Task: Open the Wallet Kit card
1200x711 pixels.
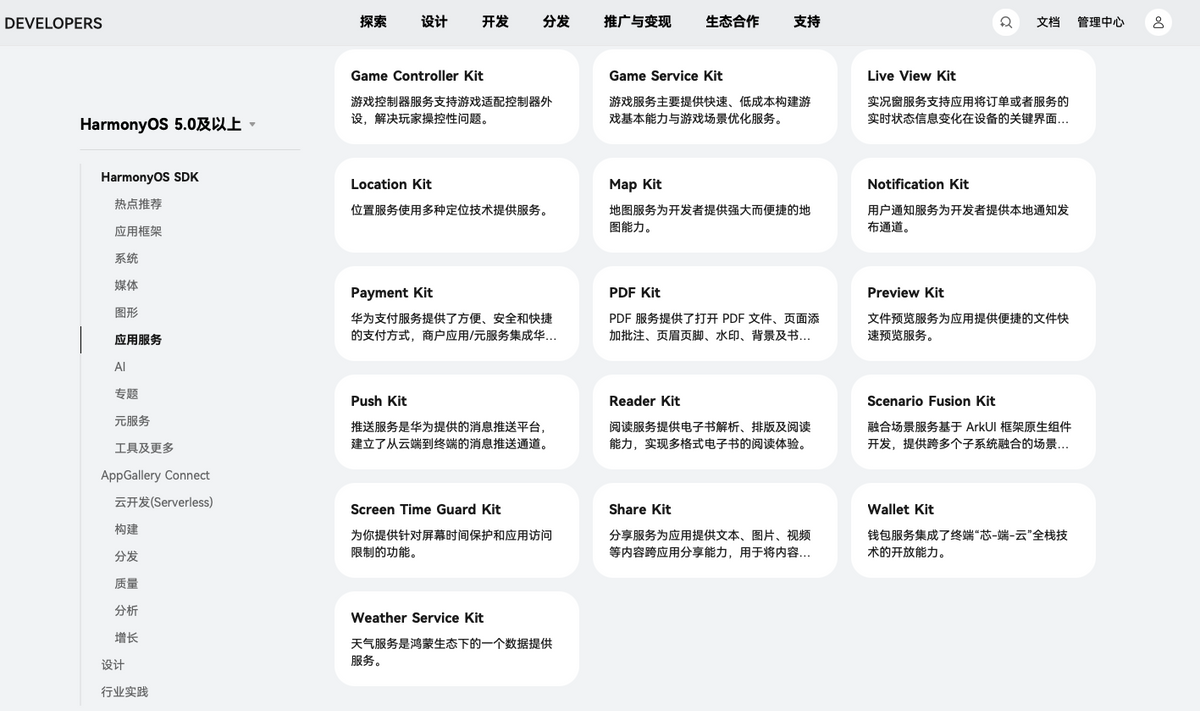Action: [973, 530]
